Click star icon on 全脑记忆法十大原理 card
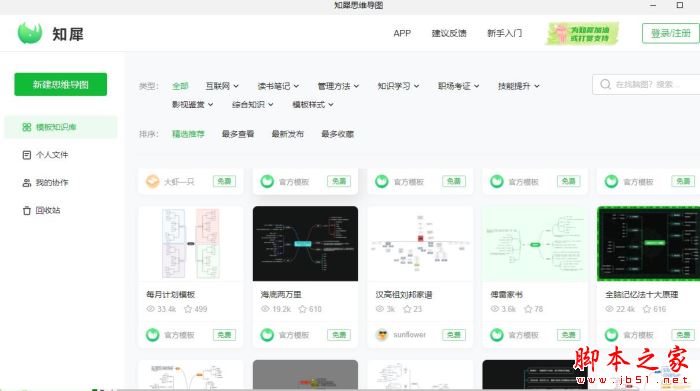Viewport: 700px width, 391px height. pos(647,309)
